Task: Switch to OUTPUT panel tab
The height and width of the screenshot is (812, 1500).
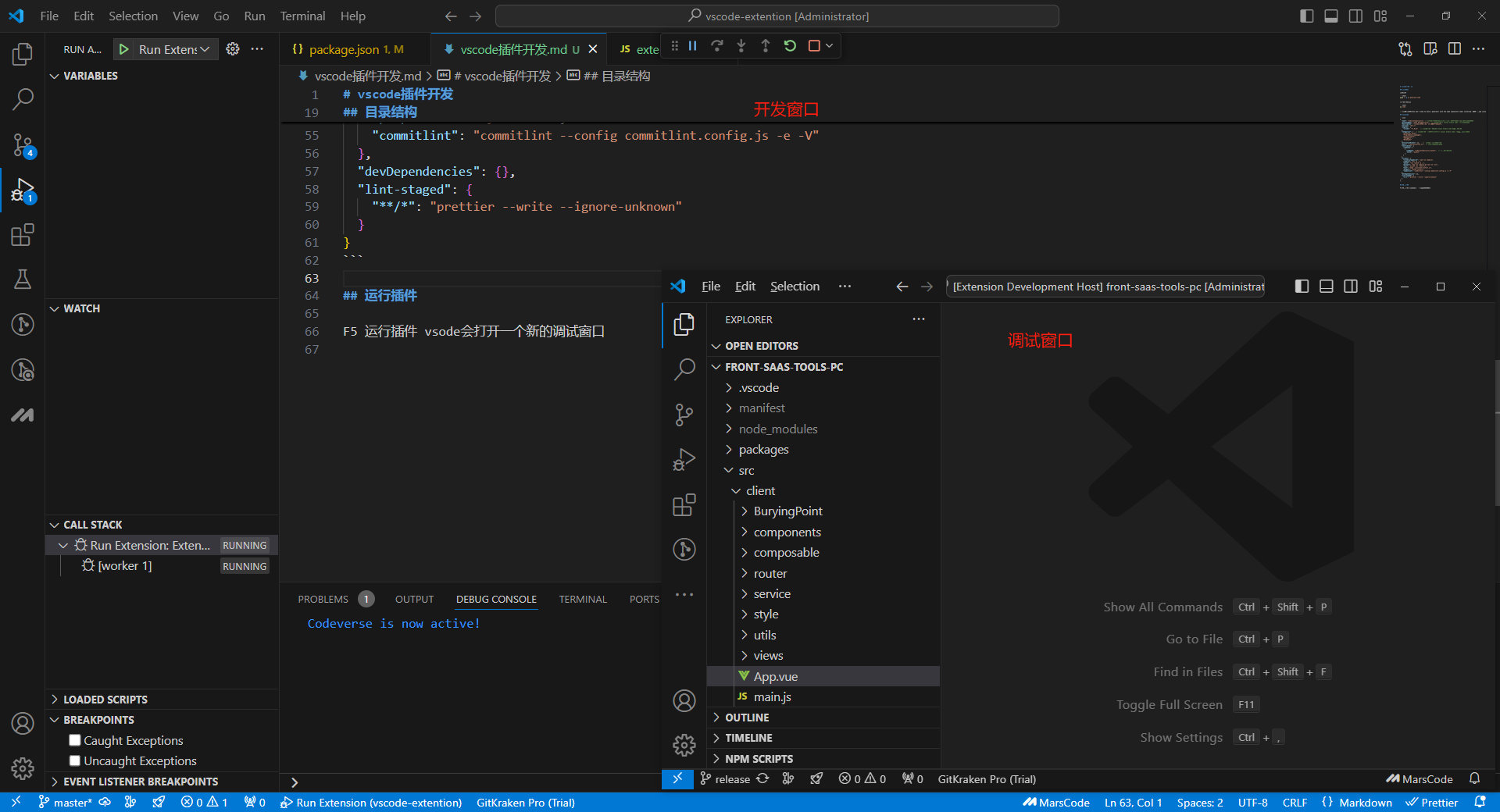Action: coord(414,599)
